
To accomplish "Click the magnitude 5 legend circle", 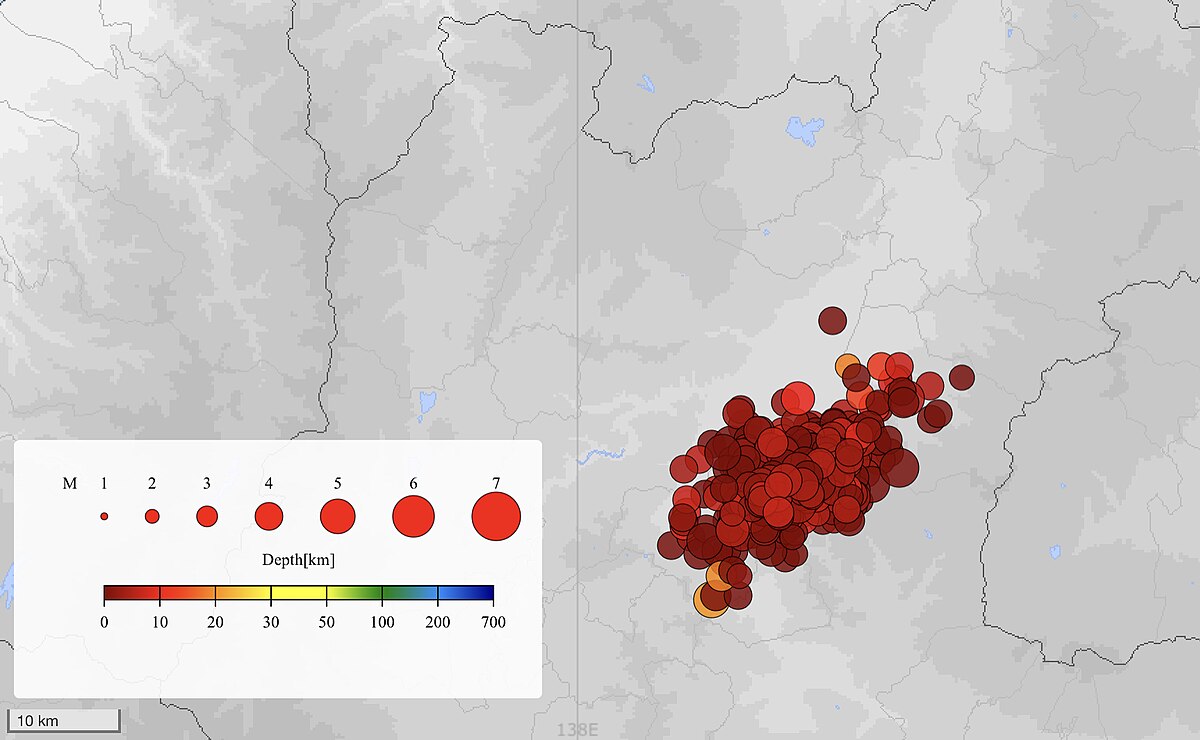I will [x=338, y=516].
